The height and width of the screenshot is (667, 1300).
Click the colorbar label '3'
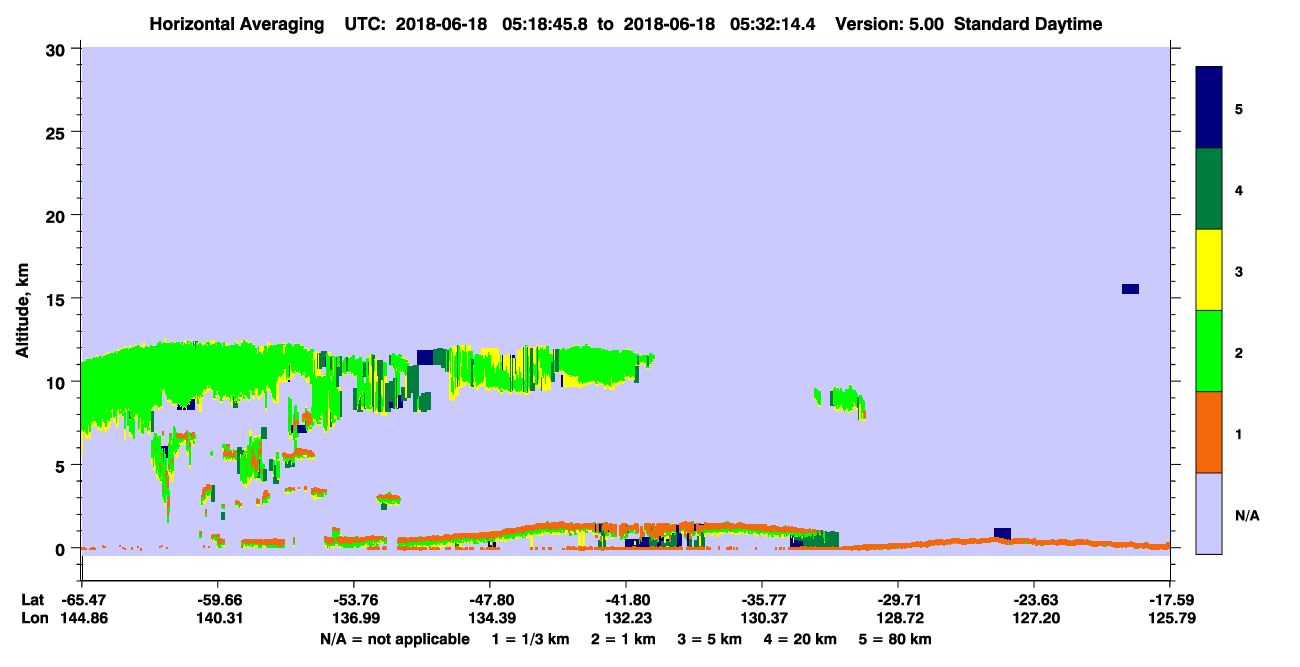pyautogui.click(x=1239, y=271)
